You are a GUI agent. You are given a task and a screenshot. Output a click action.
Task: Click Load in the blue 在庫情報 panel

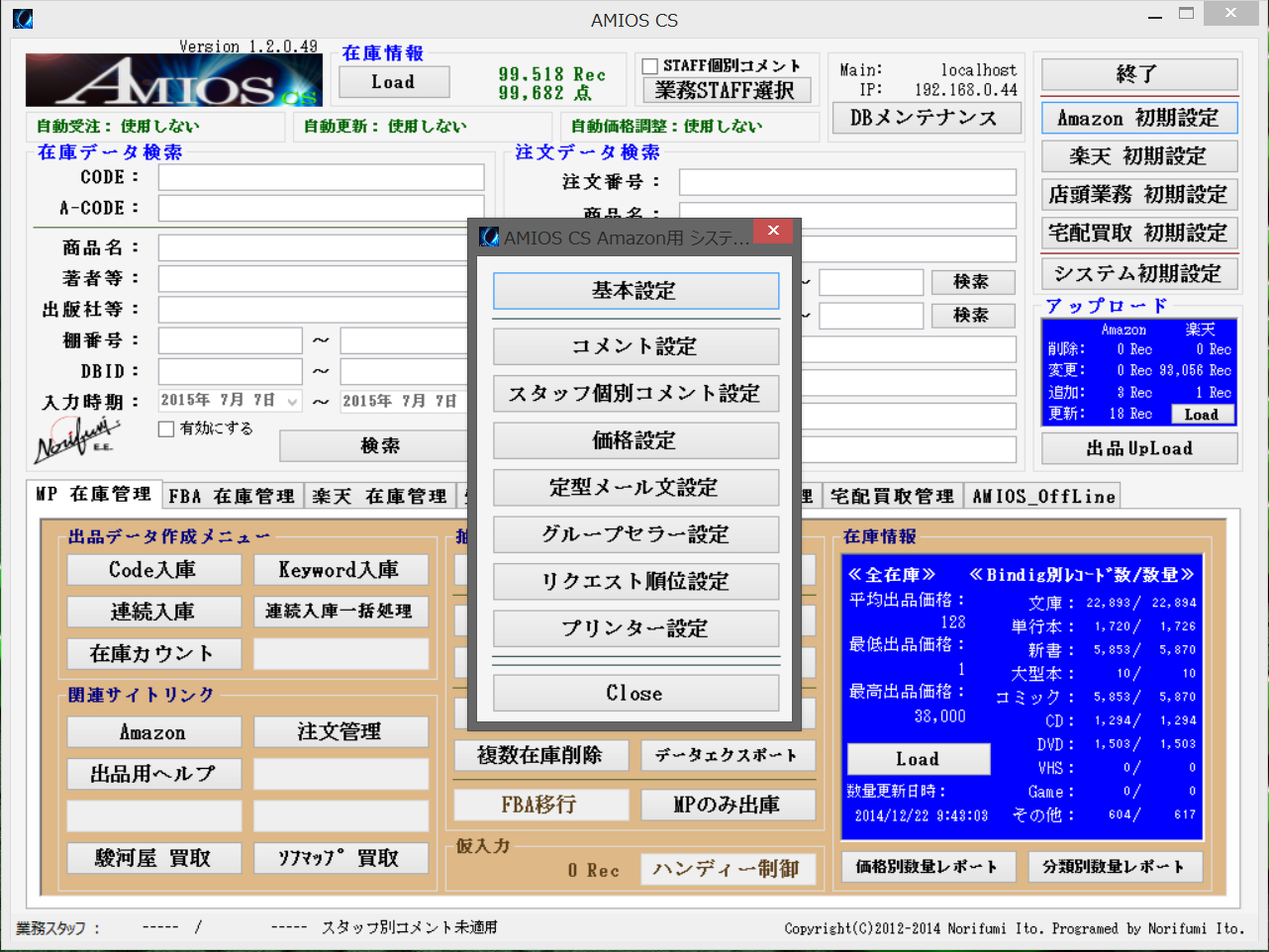(919, 759)
